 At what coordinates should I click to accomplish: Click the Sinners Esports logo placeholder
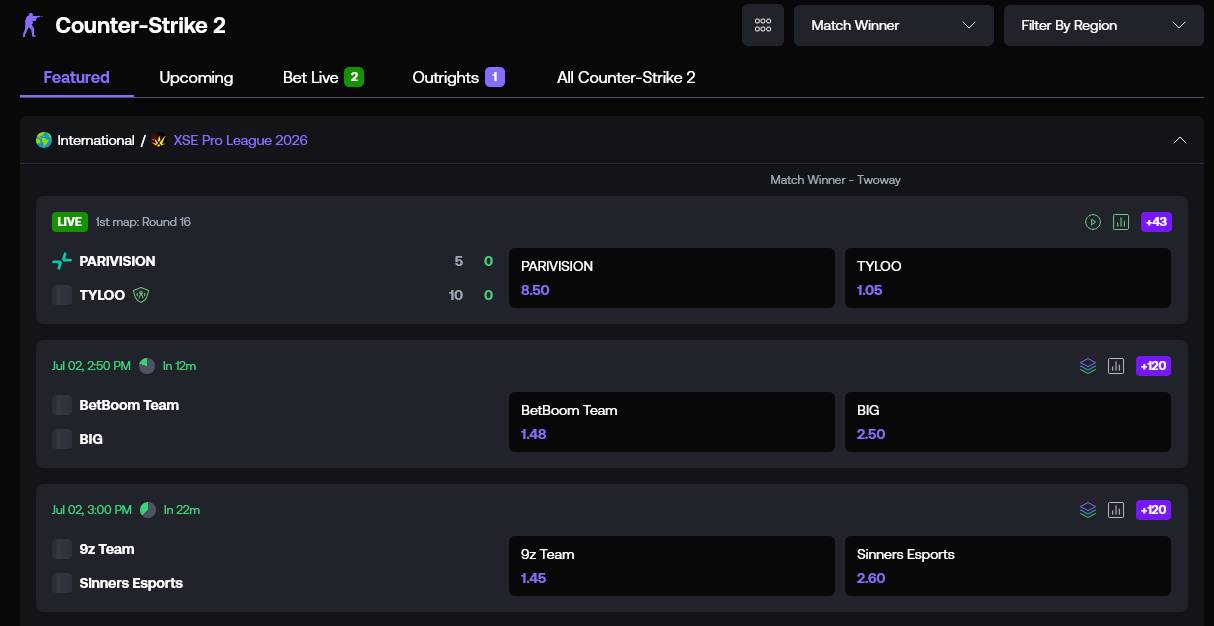(x=62, y=583)
